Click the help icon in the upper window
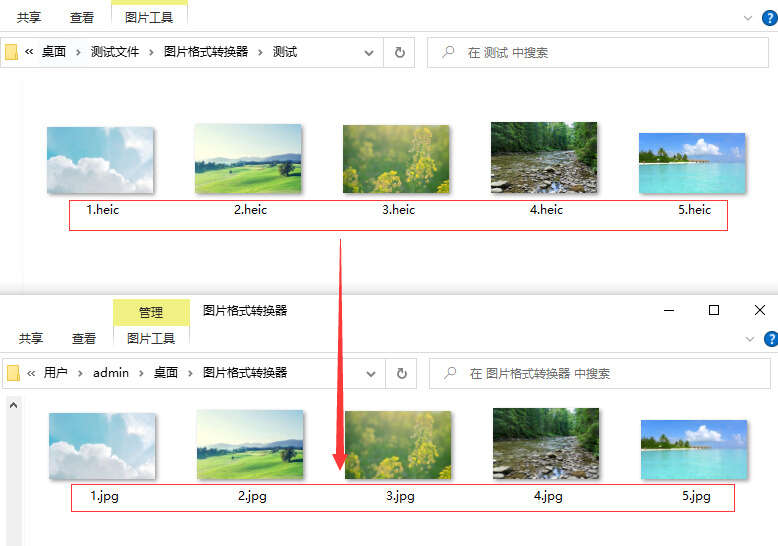This screenshot has width=778, height=546. [x=770, y=18]
